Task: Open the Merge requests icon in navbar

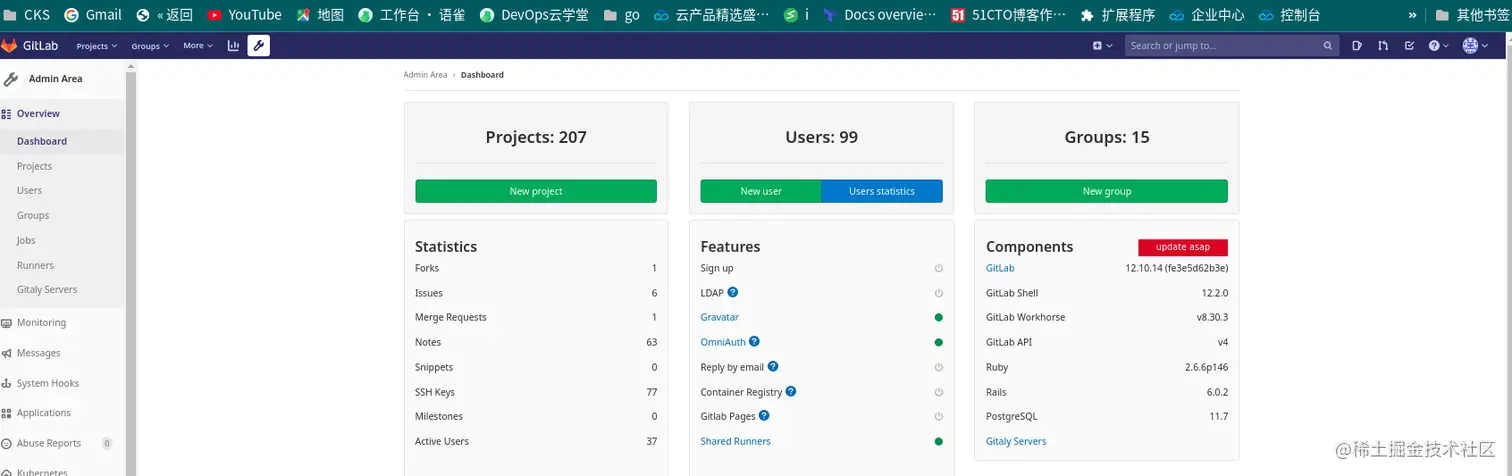Action: 1383,46
